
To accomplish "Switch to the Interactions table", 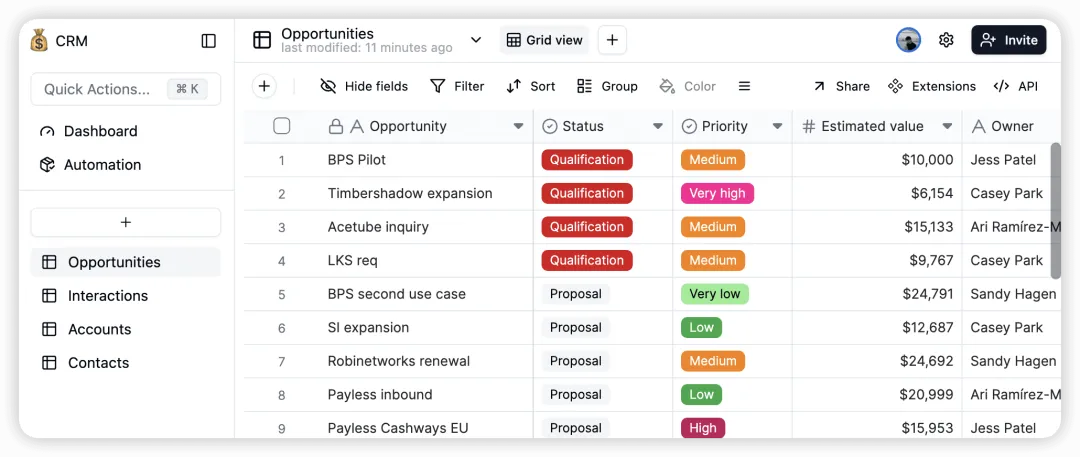I will pos(108,296).
